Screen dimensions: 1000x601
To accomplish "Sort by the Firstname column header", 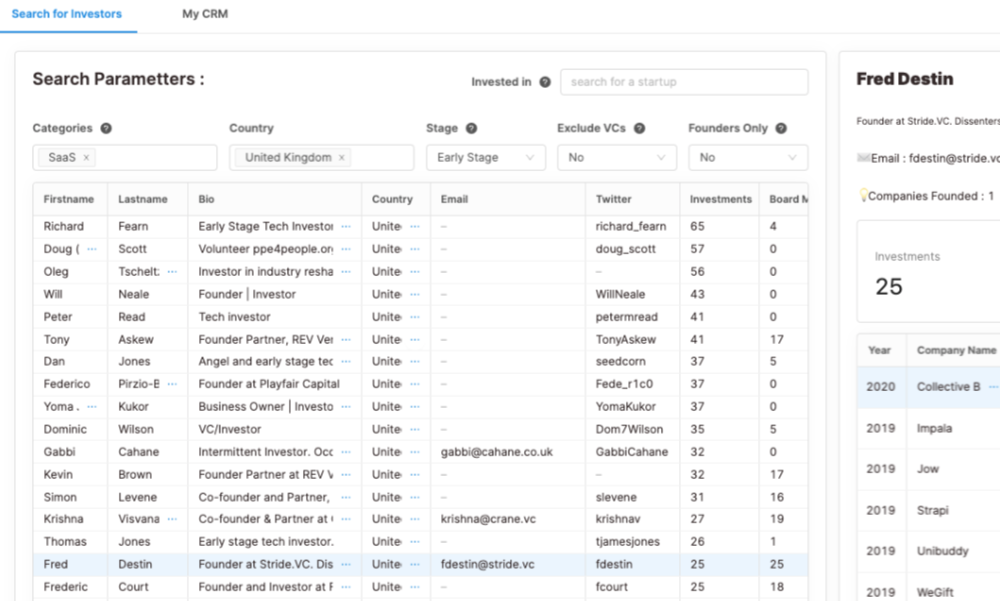I will (x=69, y=199).
